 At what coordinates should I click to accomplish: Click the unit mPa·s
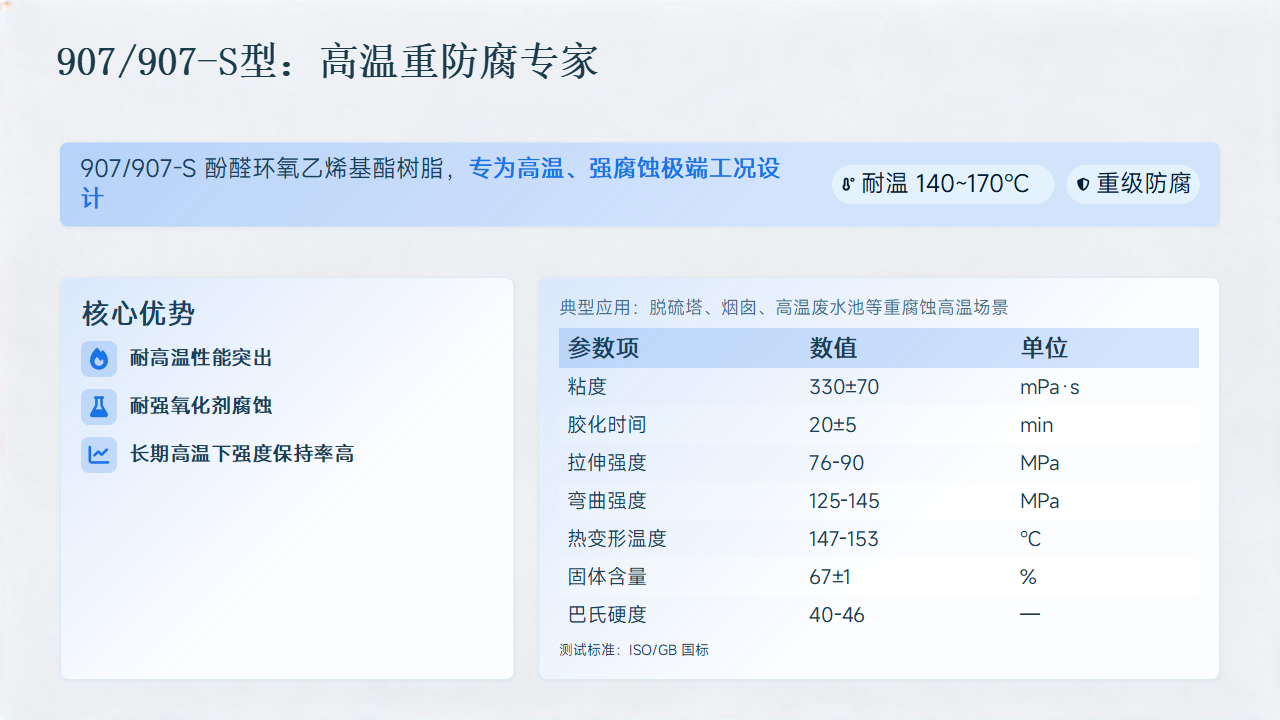pos(1050,387)
